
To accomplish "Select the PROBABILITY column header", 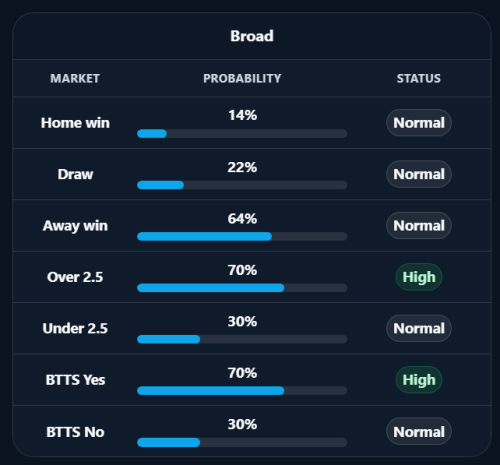I will tap(242, 79).
